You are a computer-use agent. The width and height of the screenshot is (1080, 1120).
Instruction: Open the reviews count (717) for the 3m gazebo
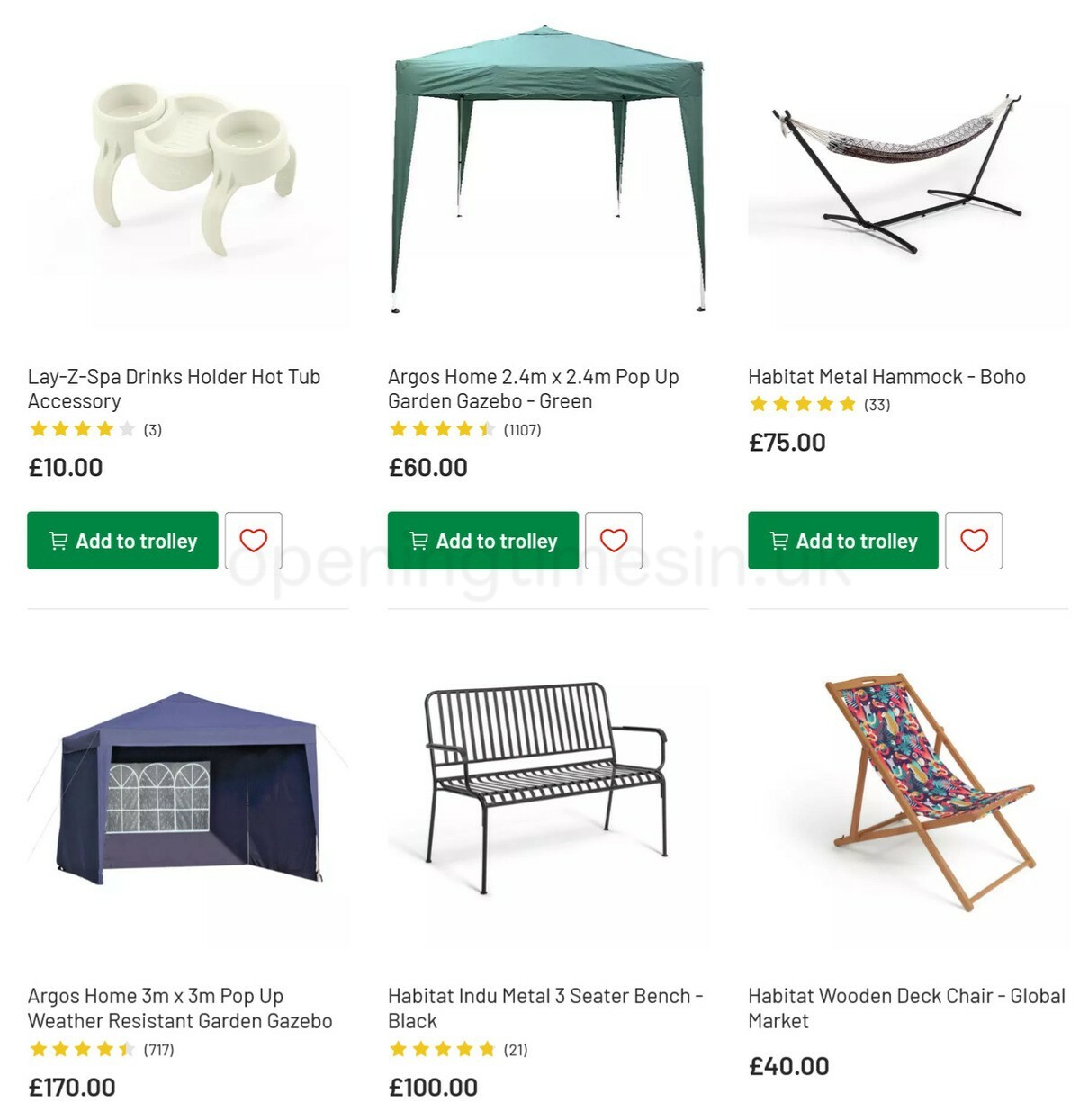point(159,1049)
